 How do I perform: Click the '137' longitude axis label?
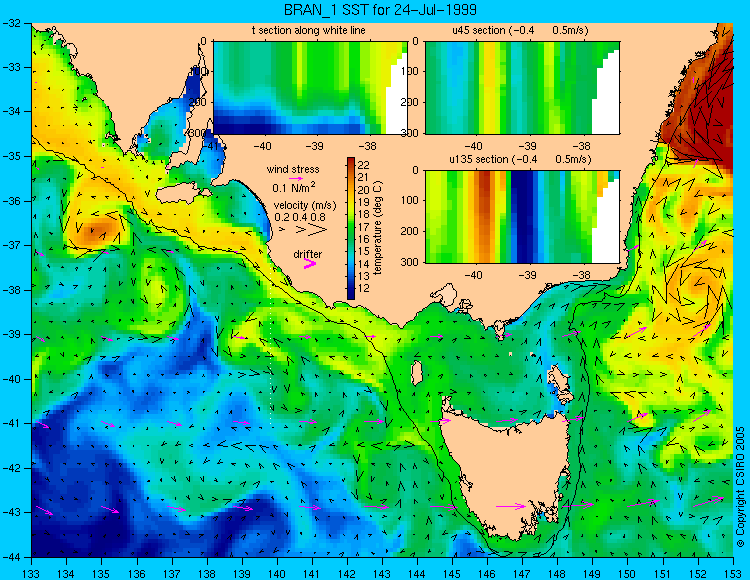tap(172, 573)
